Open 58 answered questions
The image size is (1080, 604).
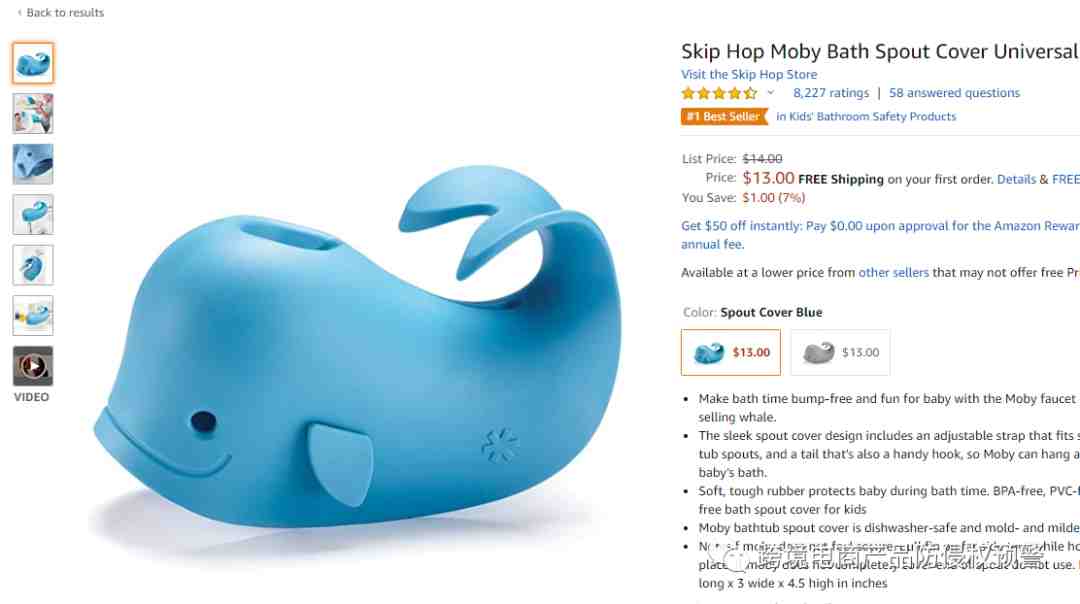954,93
